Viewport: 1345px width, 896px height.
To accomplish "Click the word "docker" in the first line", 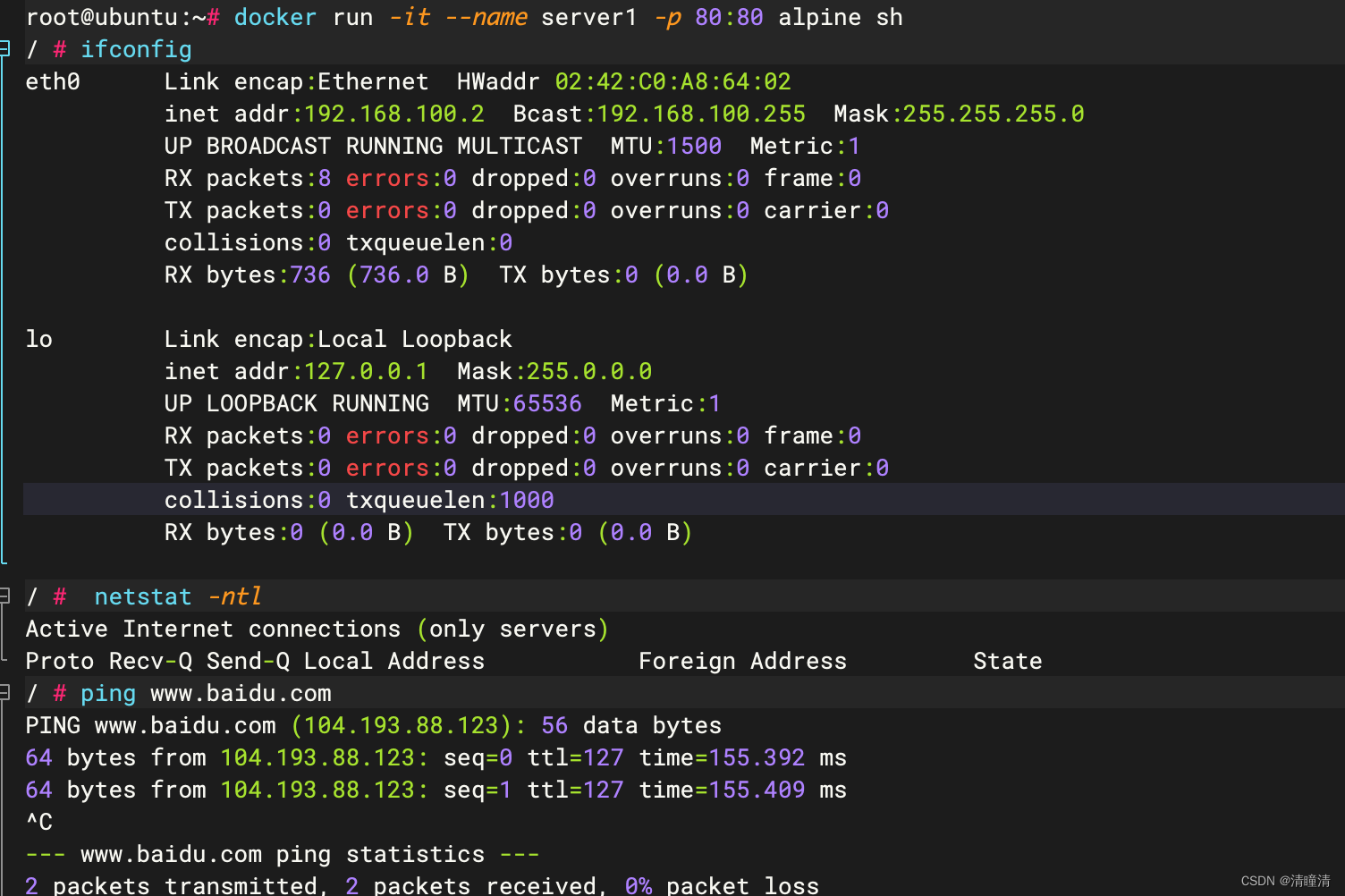I will (x=275, y=17).
